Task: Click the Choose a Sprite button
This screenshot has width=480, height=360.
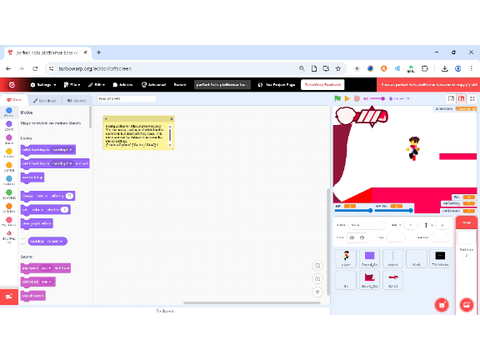Action: [442, 305]
